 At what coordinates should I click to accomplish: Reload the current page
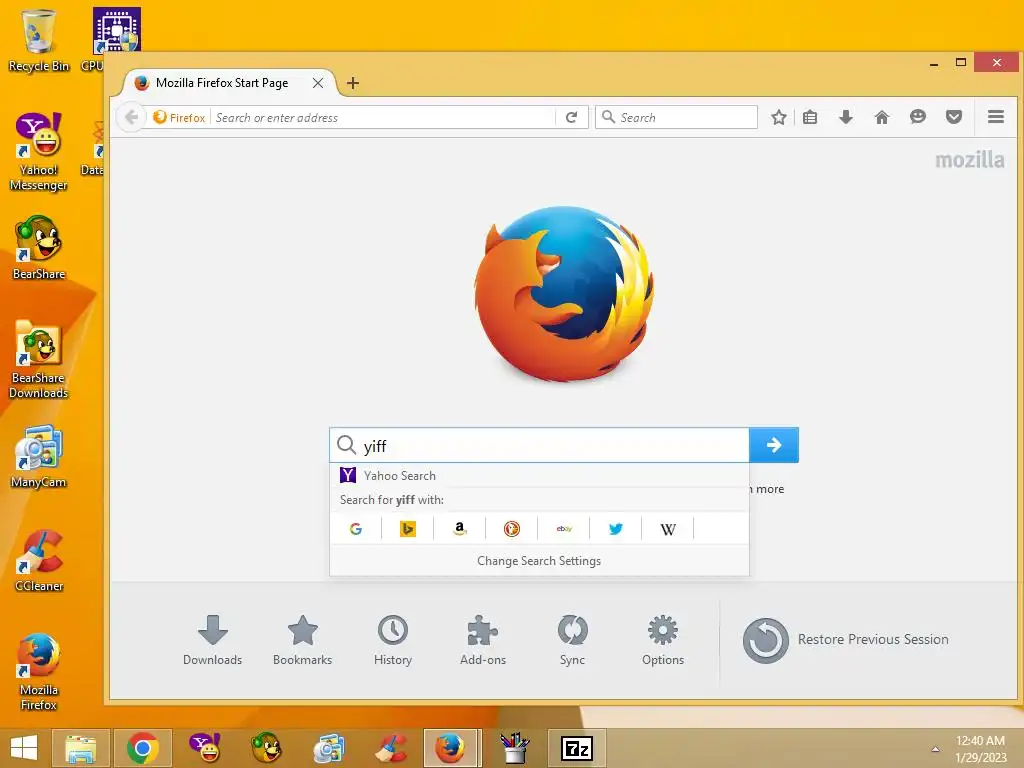coord(571,118)
